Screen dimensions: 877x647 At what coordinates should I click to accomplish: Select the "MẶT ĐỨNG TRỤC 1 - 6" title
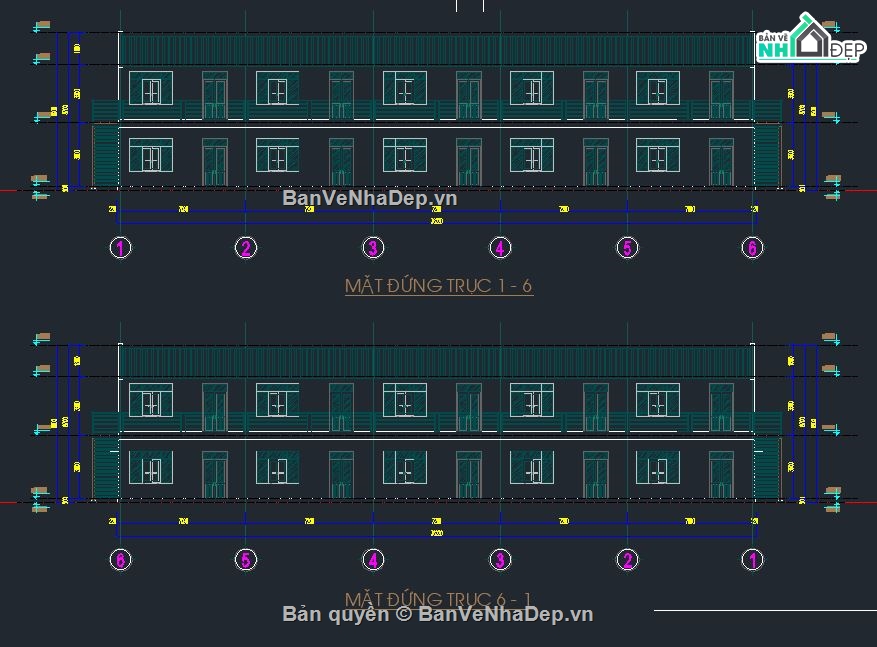point(438,286)
